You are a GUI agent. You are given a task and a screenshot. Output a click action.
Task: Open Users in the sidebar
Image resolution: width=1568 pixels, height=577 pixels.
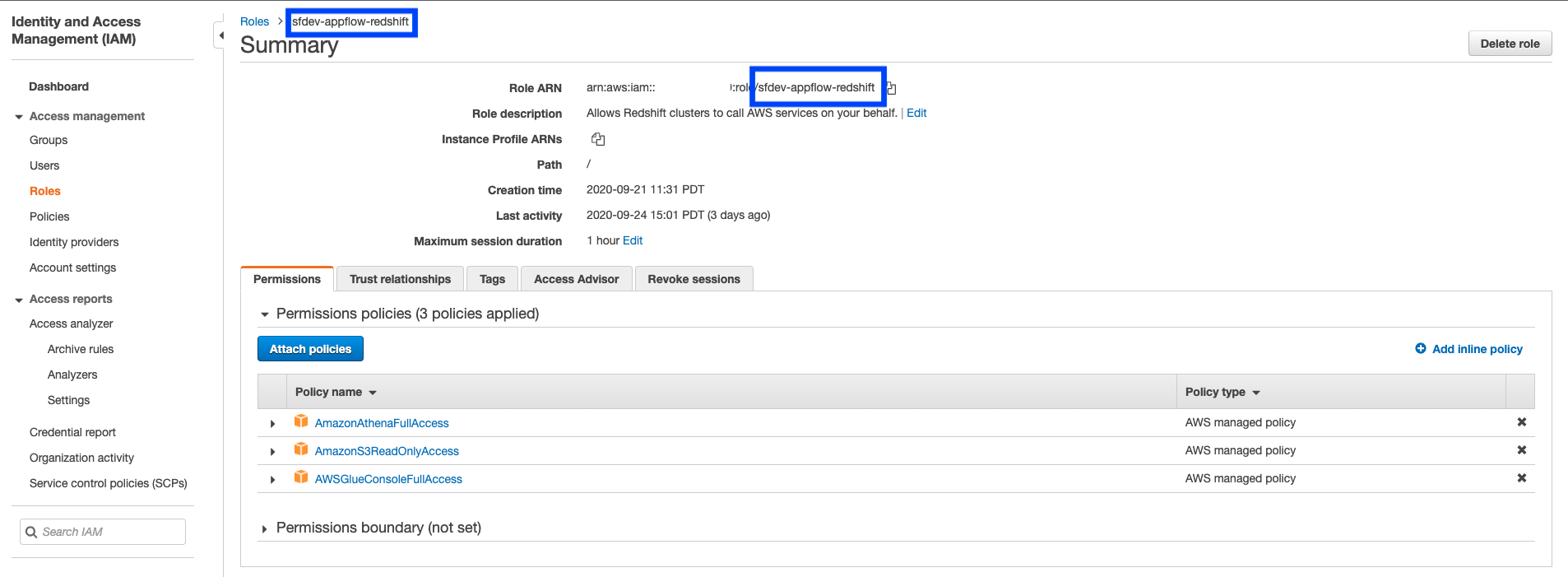point(44,165)
